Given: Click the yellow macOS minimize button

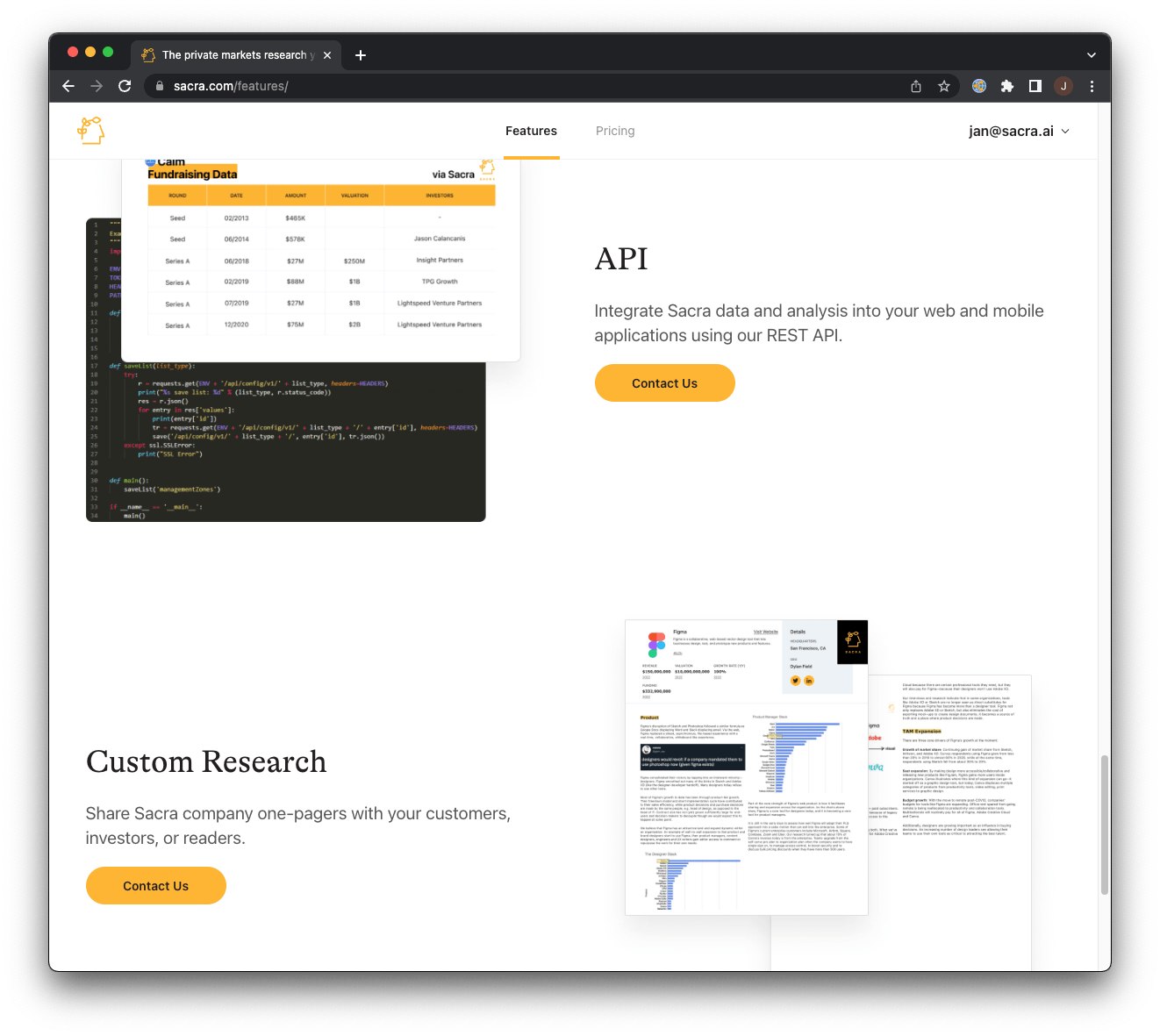Looking at the screenshot, I should pos(90,52).
